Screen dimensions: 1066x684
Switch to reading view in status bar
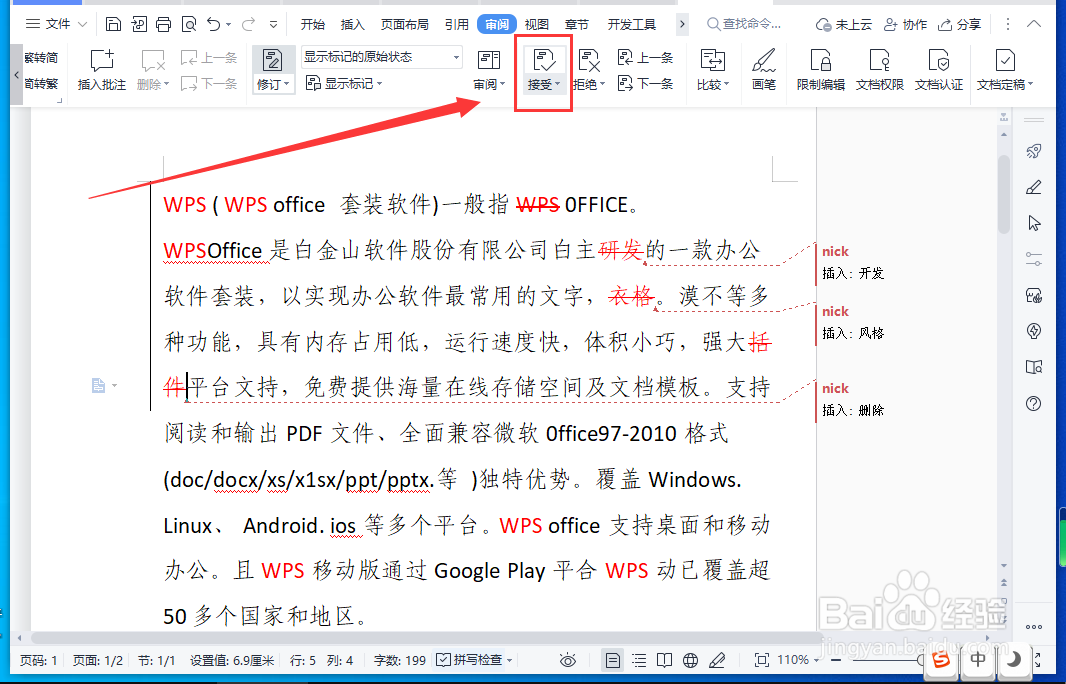click(x=664, y=660)
